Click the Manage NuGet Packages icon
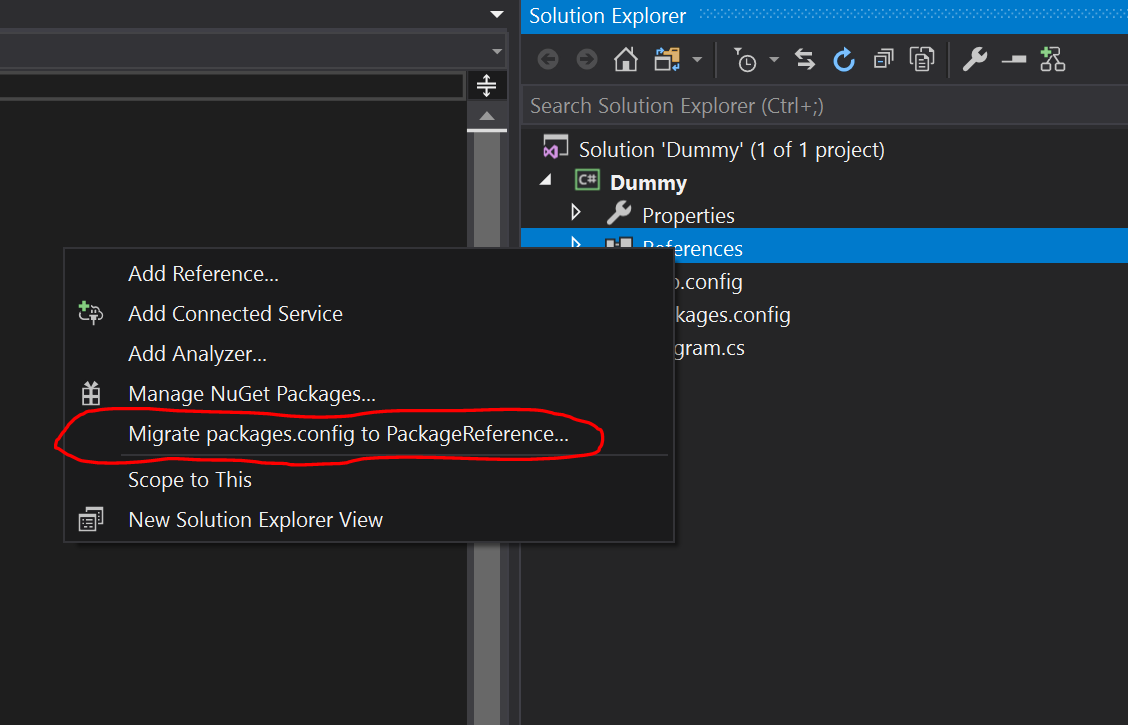 coord(91,394)
